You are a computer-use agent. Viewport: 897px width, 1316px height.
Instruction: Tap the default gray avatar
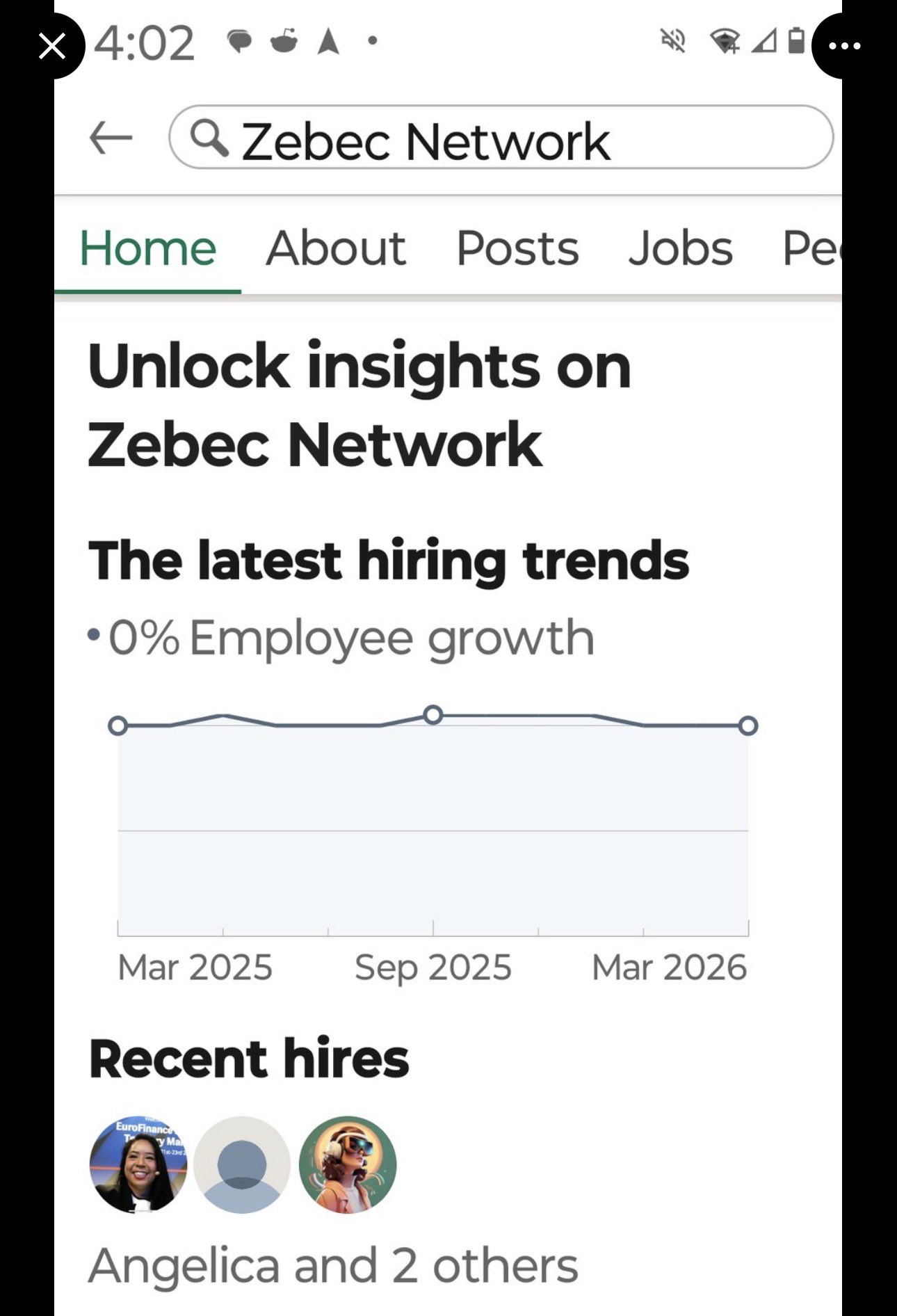(242, 1164)
